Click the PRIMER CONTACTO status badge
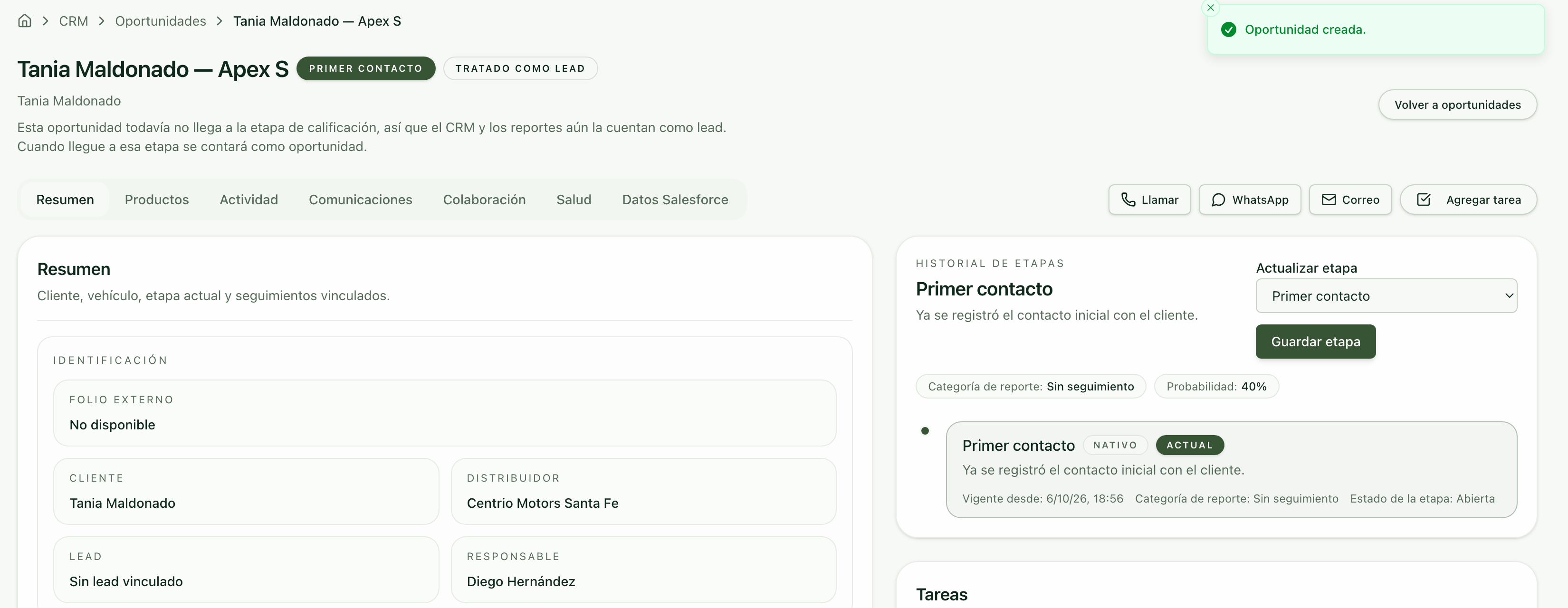Viewport: 1568px width, 608px height. 366,68
